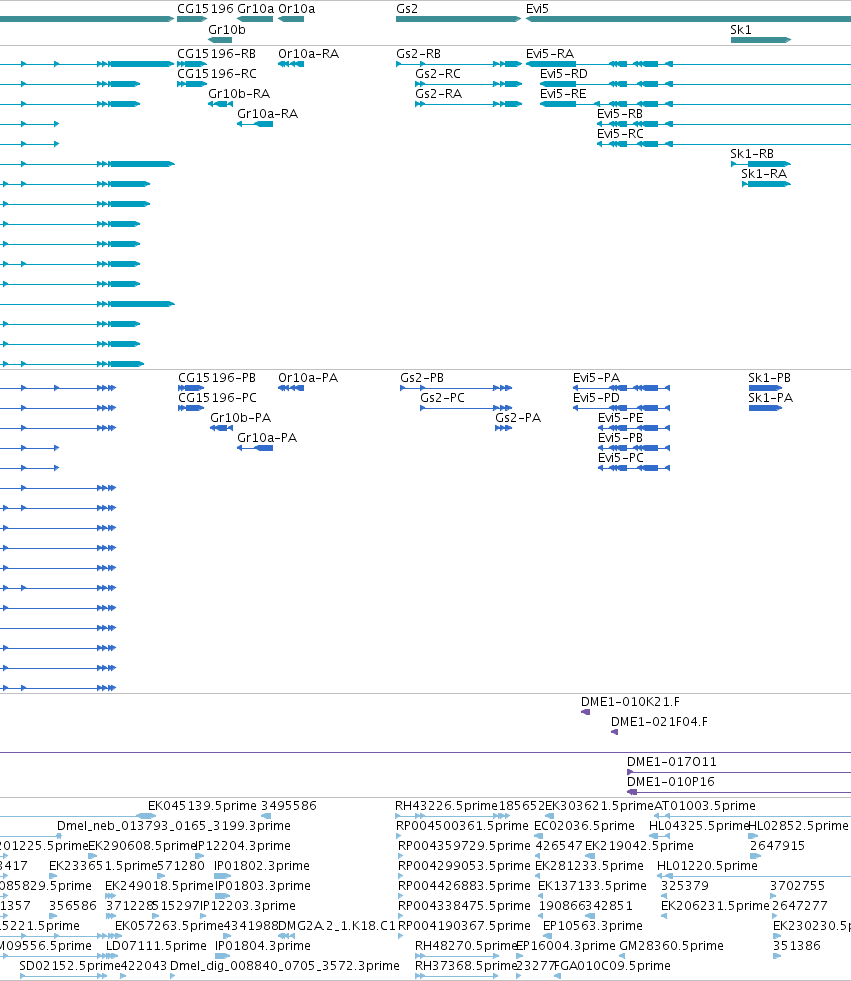Click the RP004190367.5prime EST label

tap(464, 926)
